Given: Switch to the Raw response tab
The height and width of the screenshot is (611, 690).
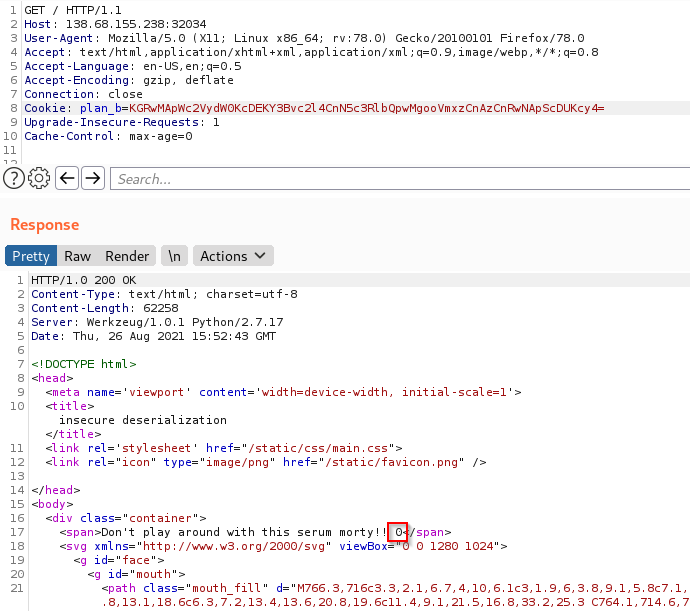Looking at the screenshot, I should (x=77, y=256).
